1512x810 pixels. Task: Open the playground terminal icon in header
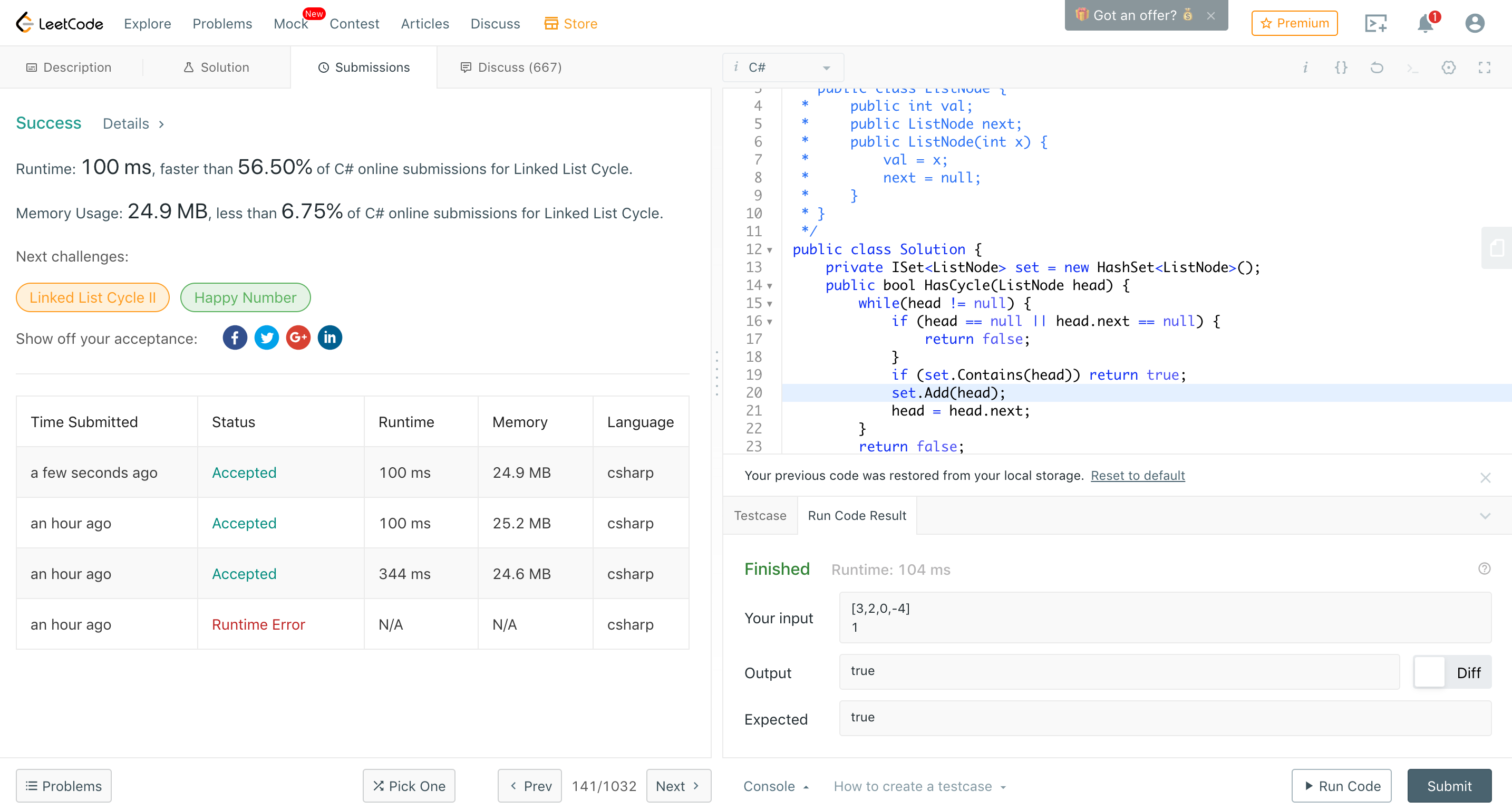1375,24
